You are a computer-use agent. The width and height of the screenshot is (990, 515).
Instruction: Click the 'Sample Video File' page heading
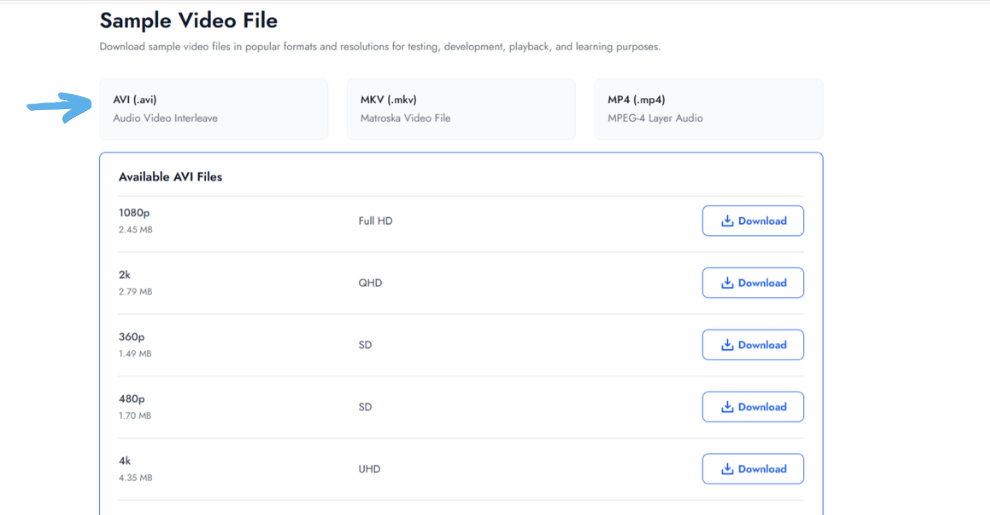point(189,21)
